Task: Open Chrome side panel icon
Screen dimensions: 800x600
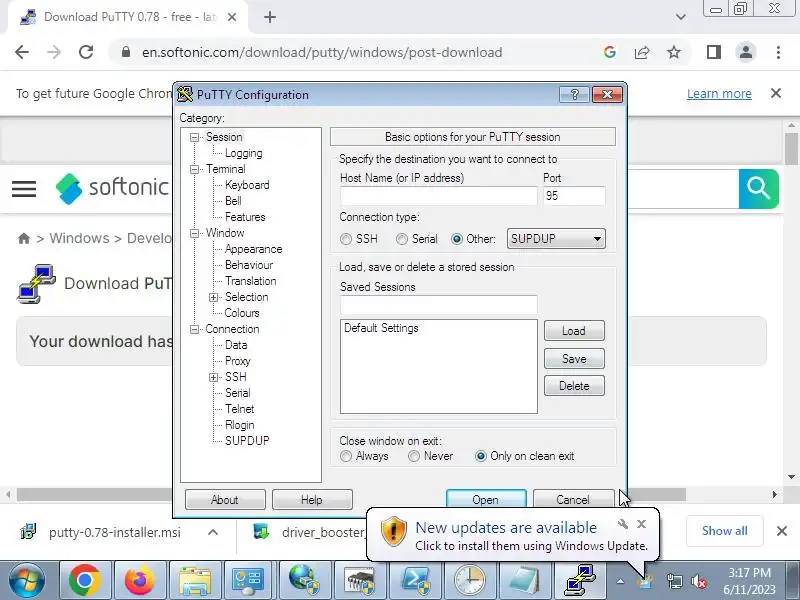Action: click(714, 52)
